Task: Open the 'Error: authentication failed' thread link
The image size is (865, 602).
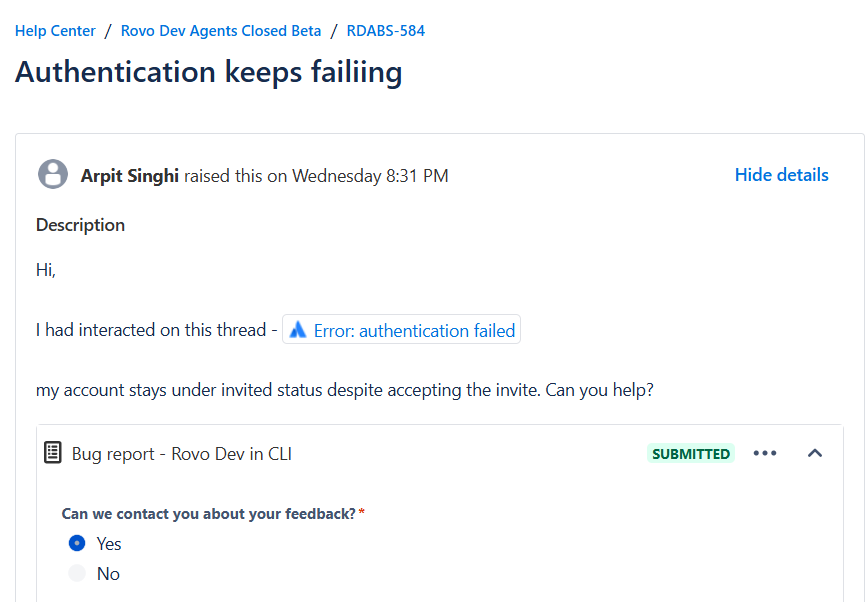Action: pos(401,330)
